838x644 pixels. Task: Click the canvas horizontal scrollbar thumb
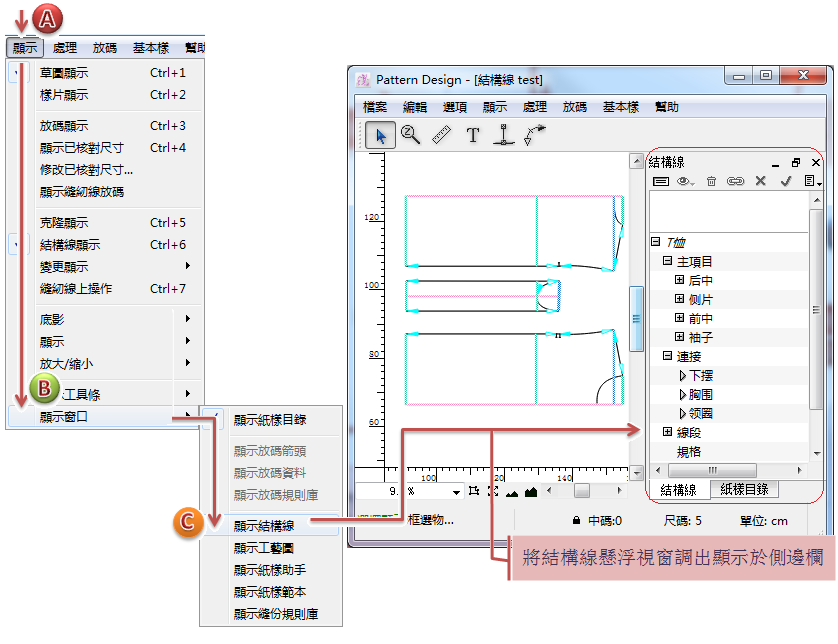point(581,491)
